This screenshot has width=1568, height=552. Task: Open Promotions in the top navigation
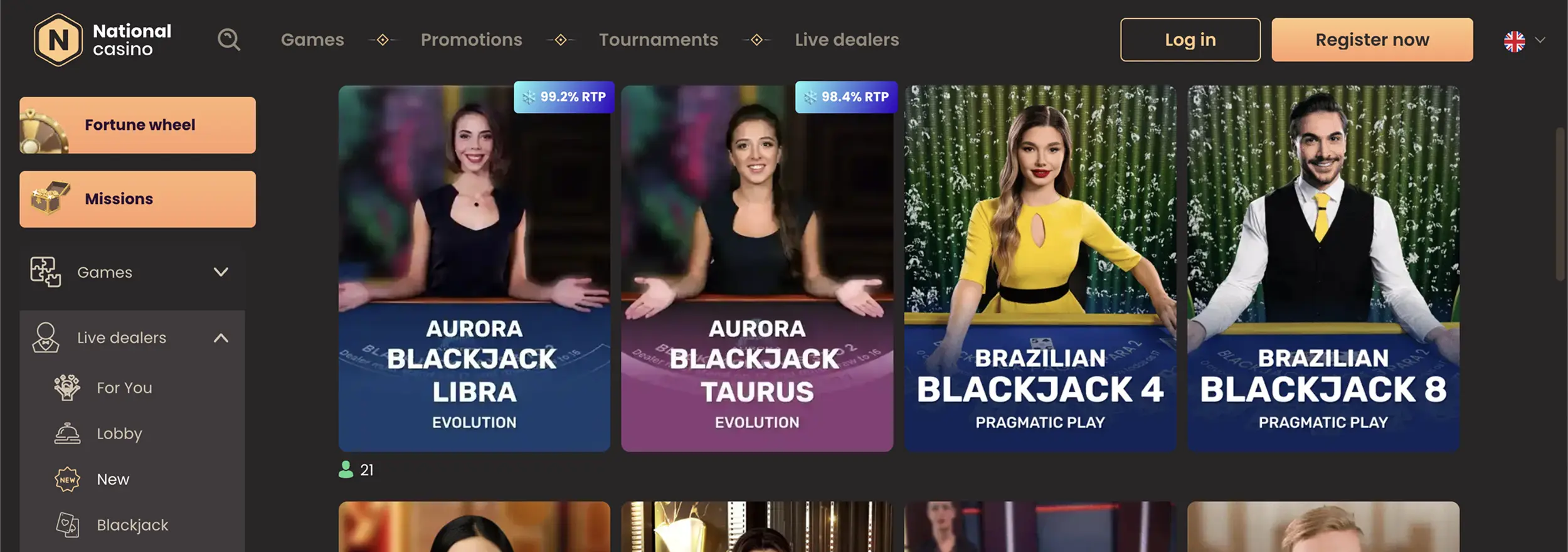pos(472,40)
